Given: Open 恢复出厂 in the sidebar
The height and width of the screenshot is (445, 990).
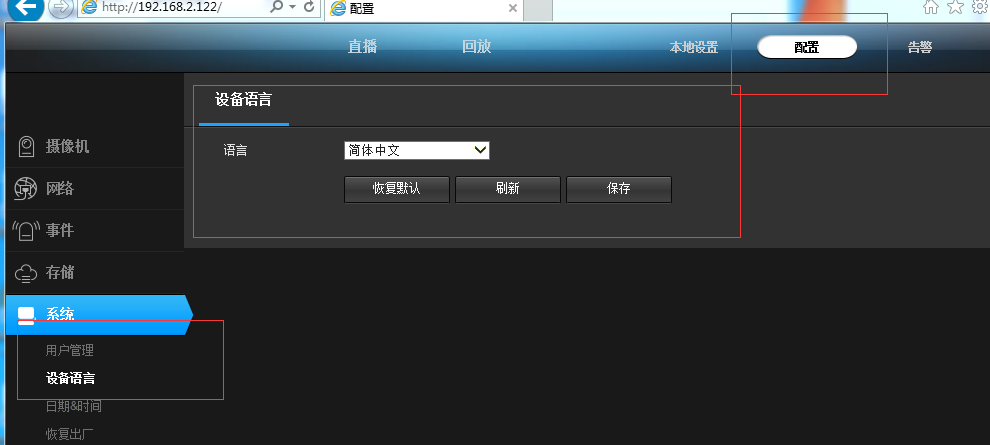Looking at the screenshot, I should 70,434.
